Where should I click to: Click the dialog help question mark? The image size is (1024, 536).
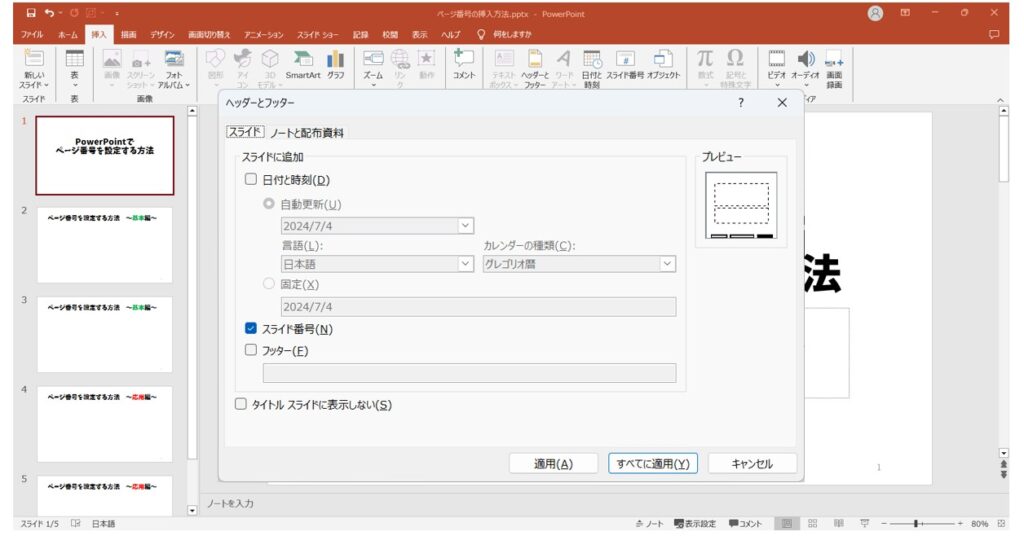click(x=741, y=102)
